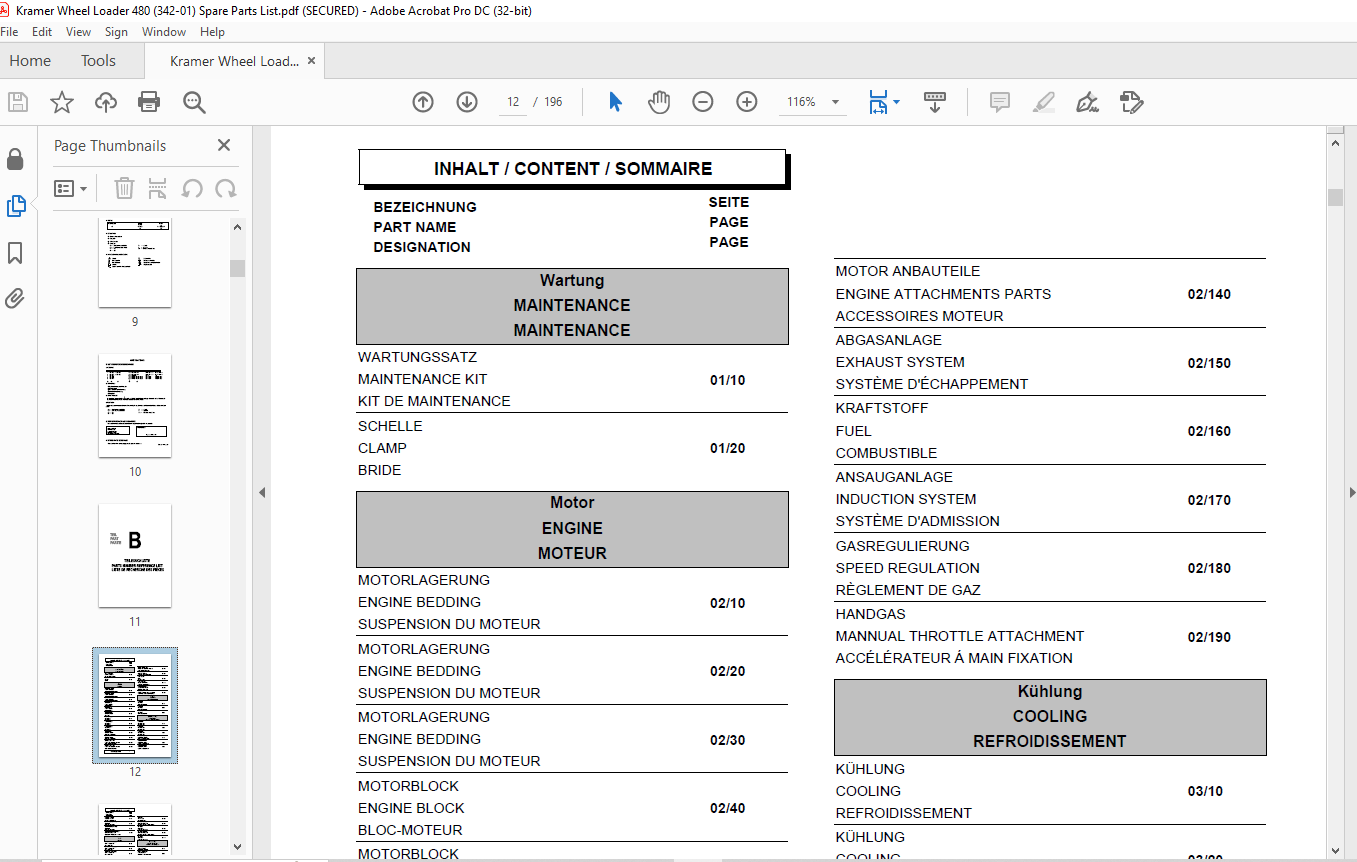This screenshot has height=862, width=1357.
Task: Close the Kramer Wheel Load document tab
Action: (x=311, y=61)
